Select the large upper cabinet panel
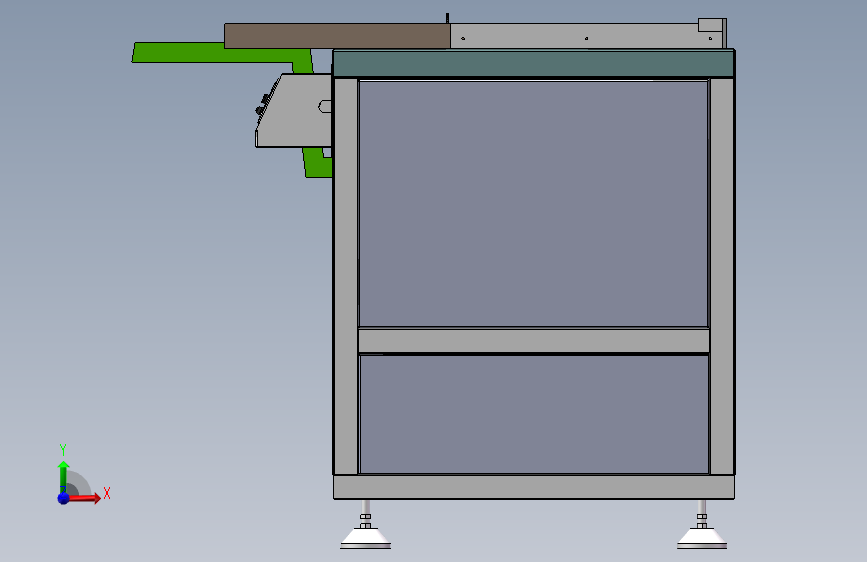Screen dimensions: 867x562 [534, 204]
